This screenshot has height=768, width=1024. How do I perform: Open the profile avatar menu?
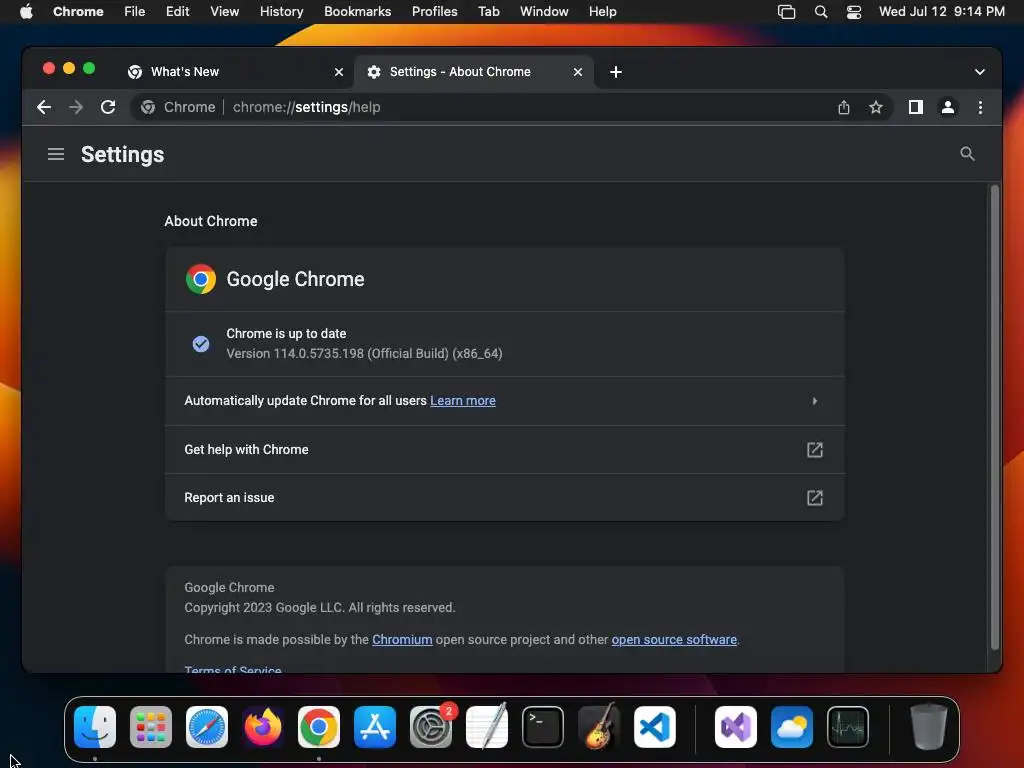[x=948, y=107]
